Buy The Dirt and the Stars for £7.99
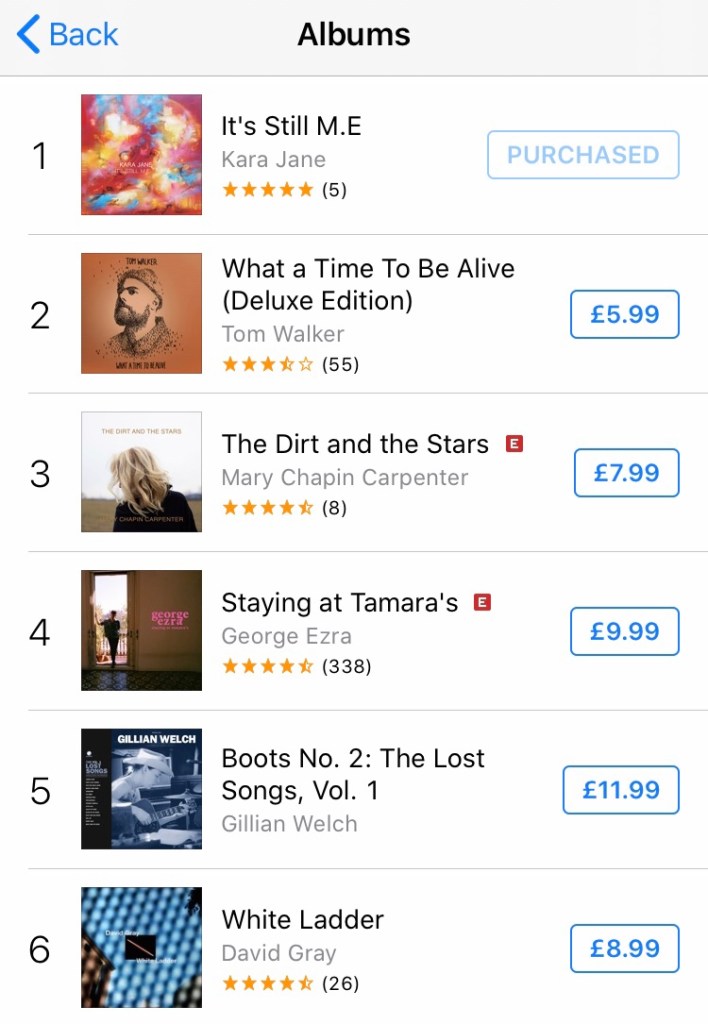 (x=626, y=473)
